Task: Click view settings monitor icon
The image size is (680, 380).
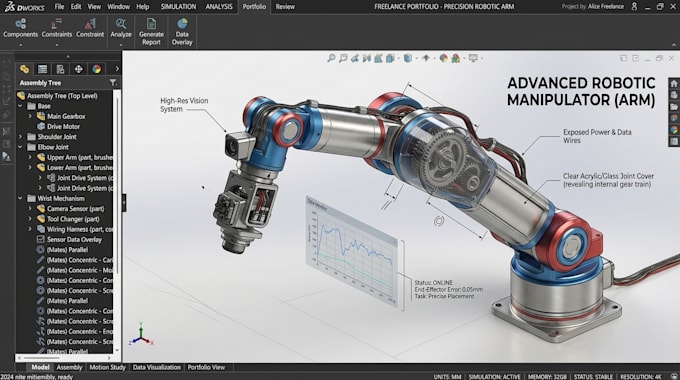Action: pos(473,58)
